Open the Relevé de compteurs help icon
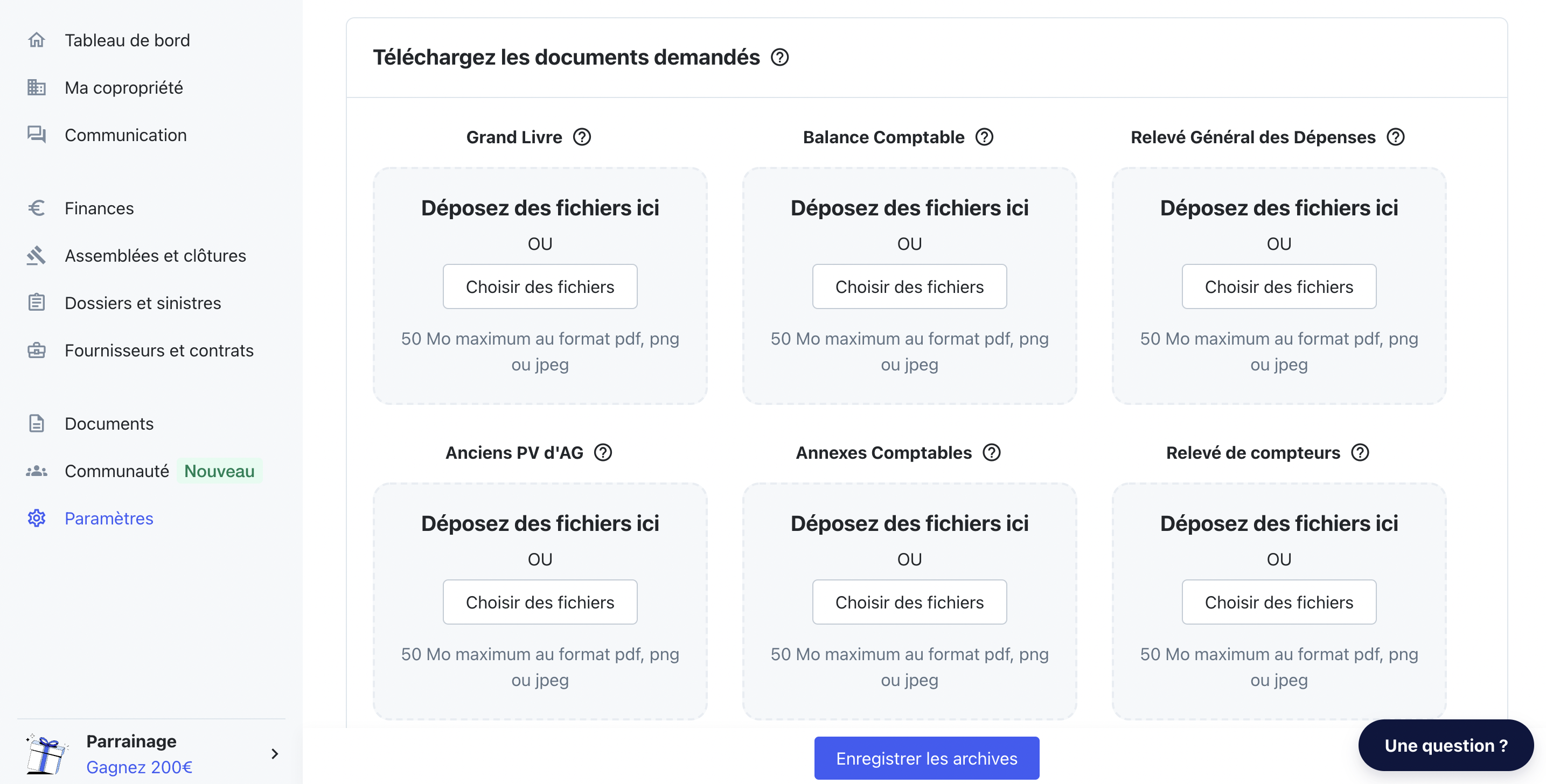1546x784 pixels. (x=1360, y=453)
